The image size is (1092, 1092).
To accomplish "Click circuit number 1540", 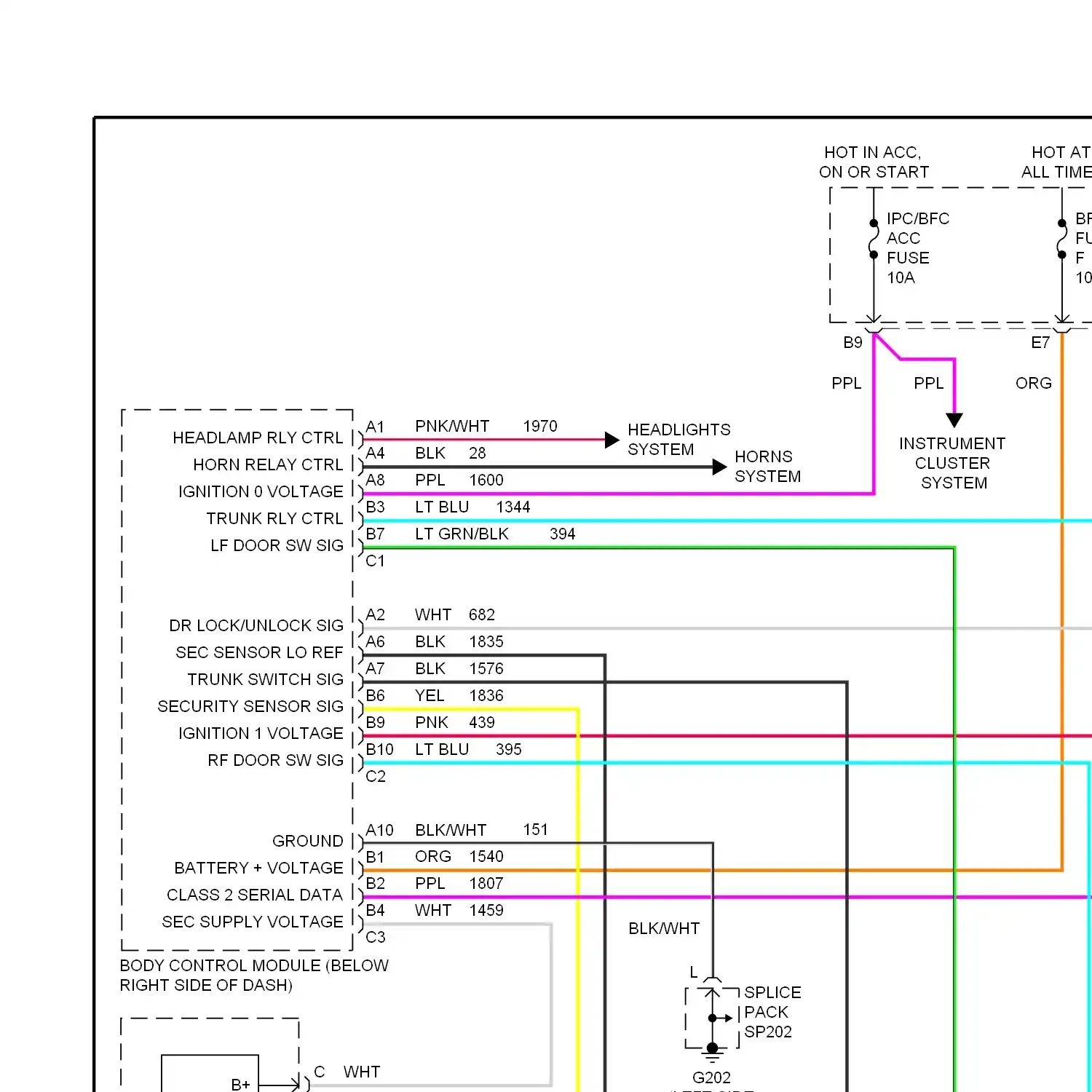I will pos(486,856).
